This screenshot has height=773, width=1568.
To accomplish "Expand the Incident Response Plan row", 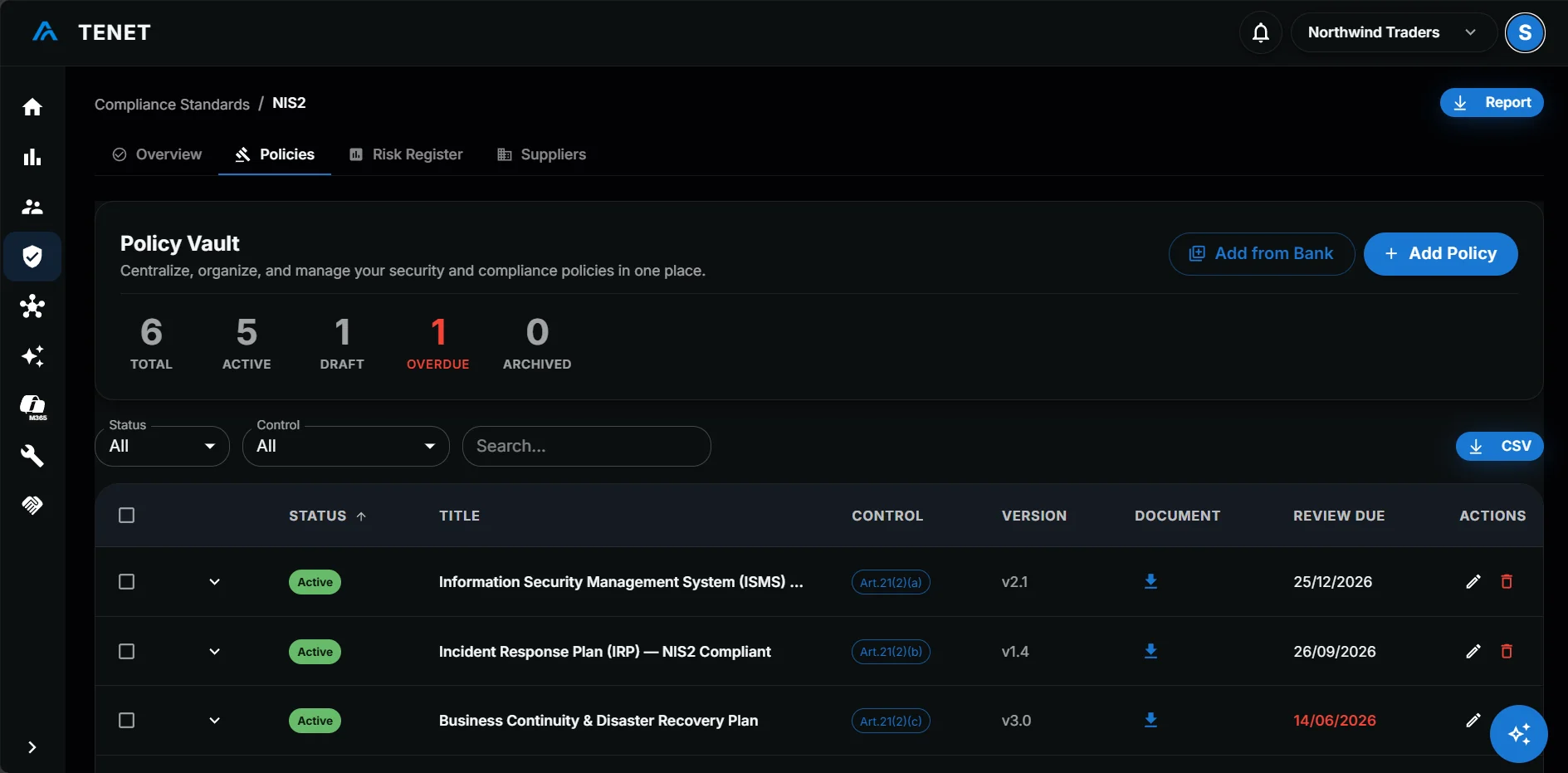I will pos(215,652).
